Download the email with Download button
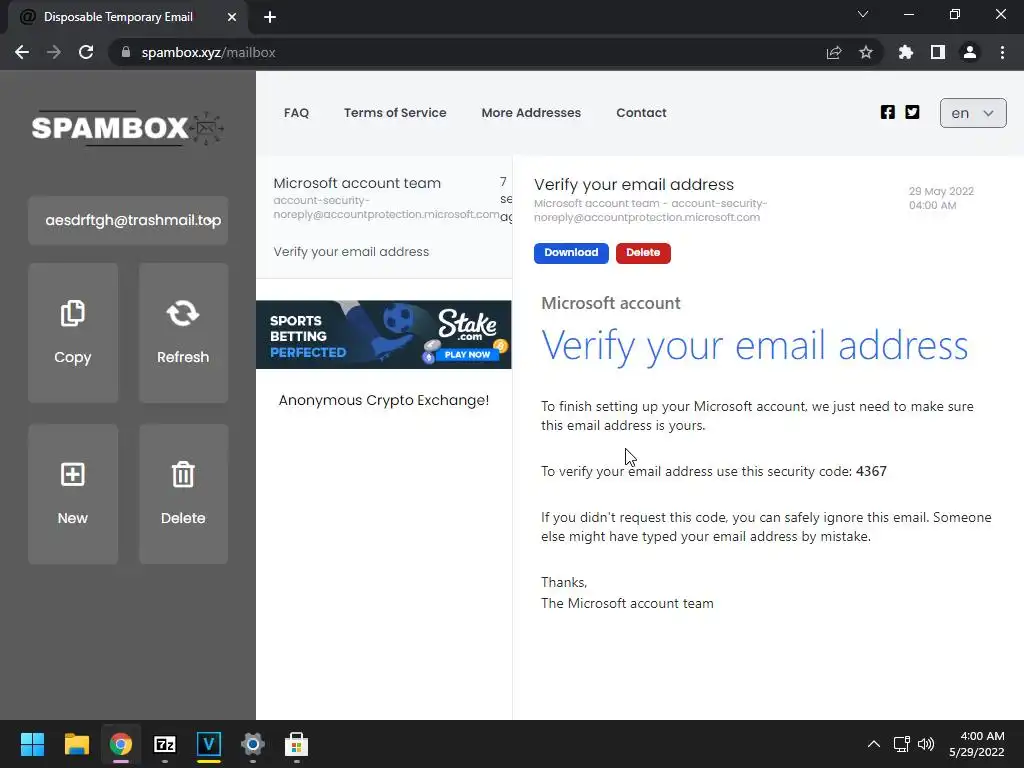The width and height of the screenshot is (1024, 768). point(571,253)
